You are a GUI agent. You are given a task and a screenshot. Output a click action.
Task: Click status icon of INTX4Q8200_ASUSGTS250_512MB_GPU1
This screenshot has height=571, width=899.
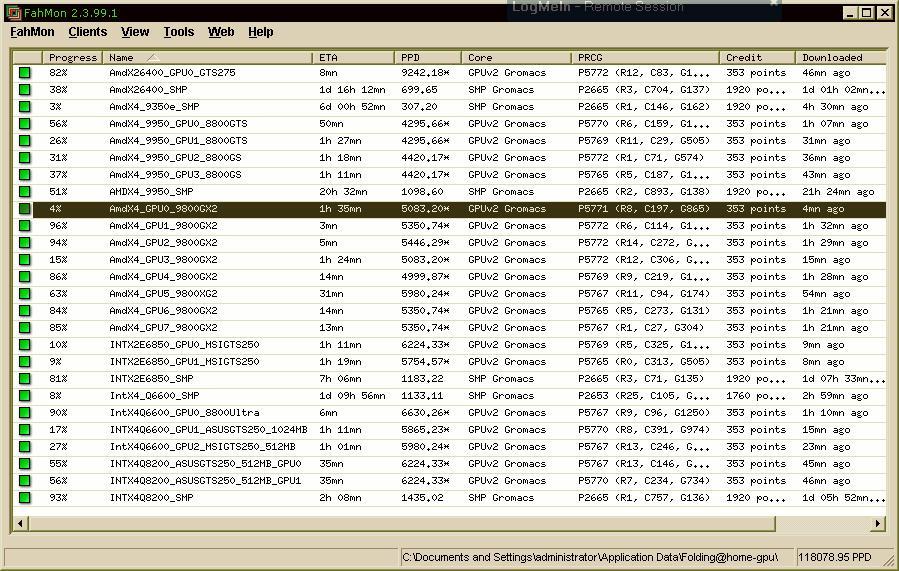click(x=25, y=481)
